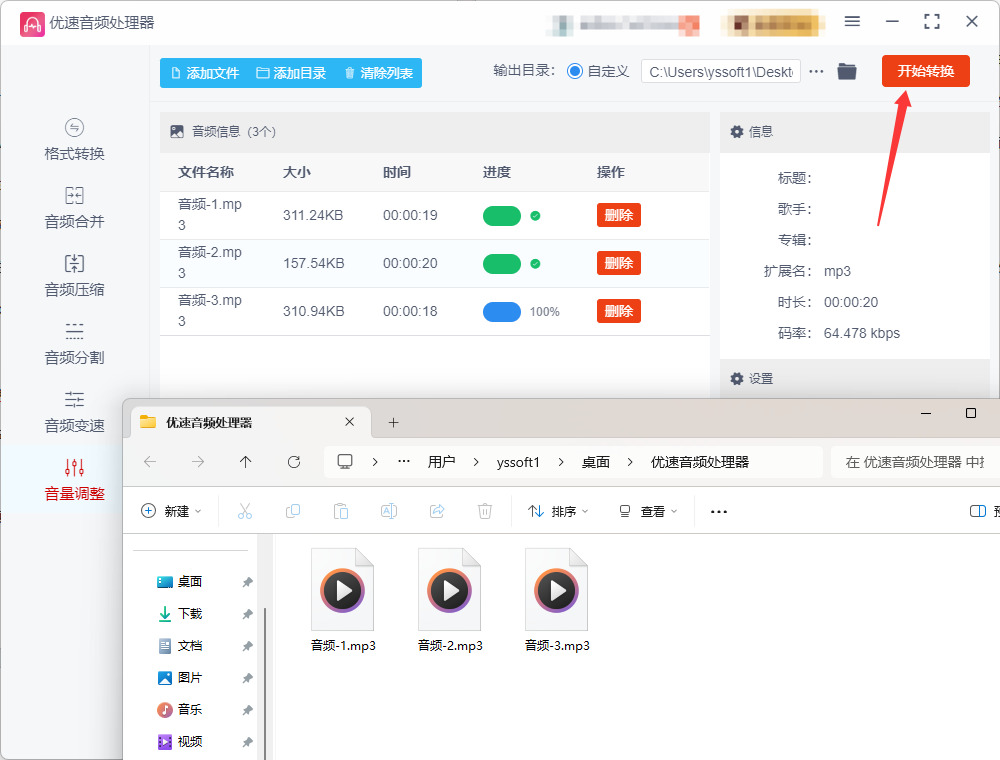Browse output path via three-dot button
1000x760 pixels.
[x=816, y=71]
